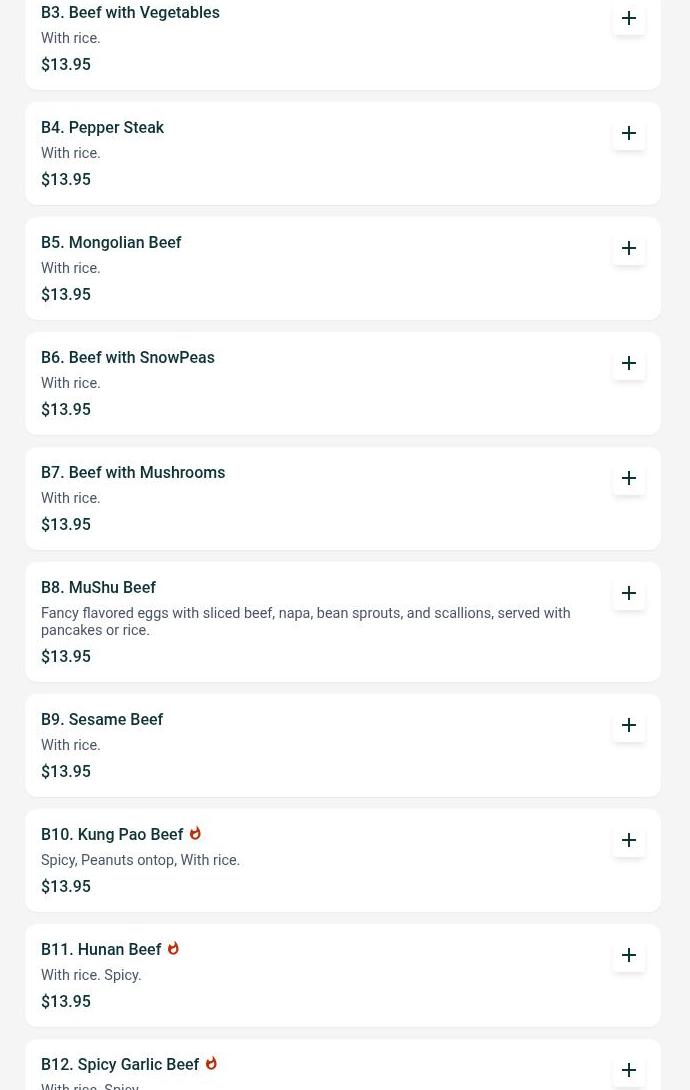This screenshot has height=1090, width=690.
Task: Open the B4. Pepper Steak item title
Action: click(102, 128)
